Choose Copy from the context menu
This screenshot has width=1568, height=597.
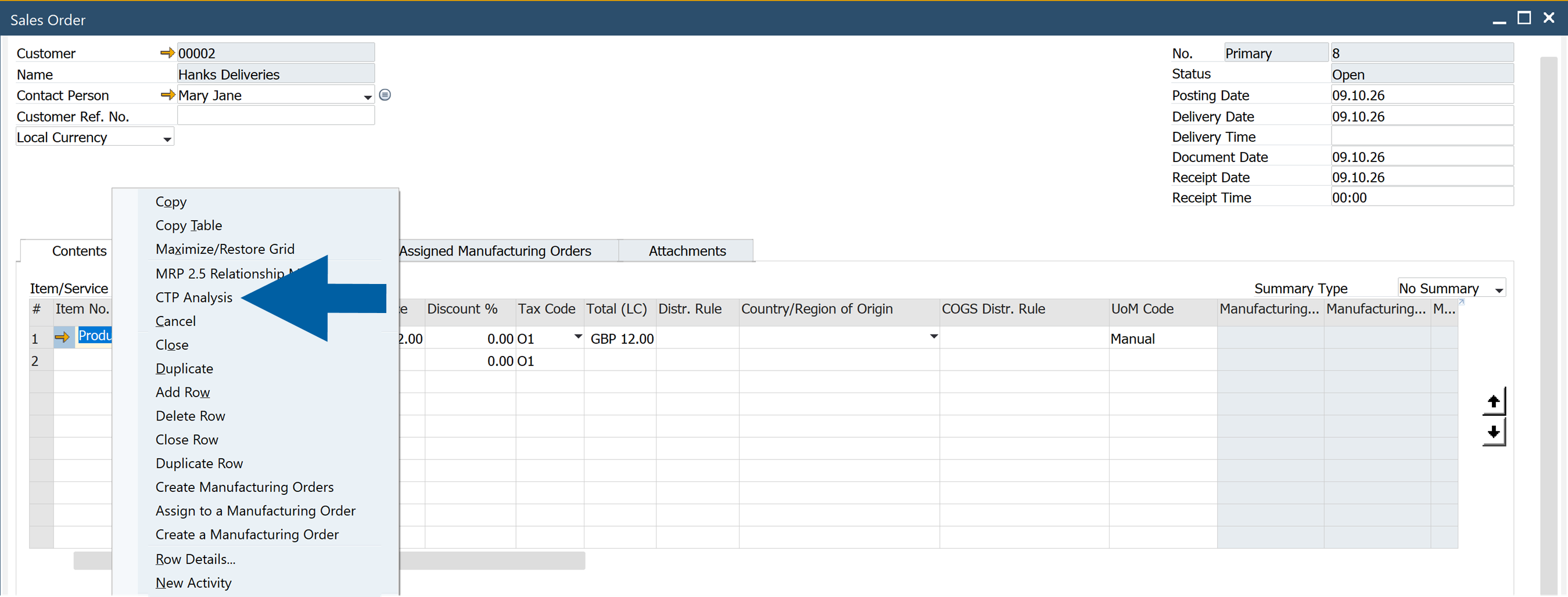pyautogui.click(x=171, y=202)
